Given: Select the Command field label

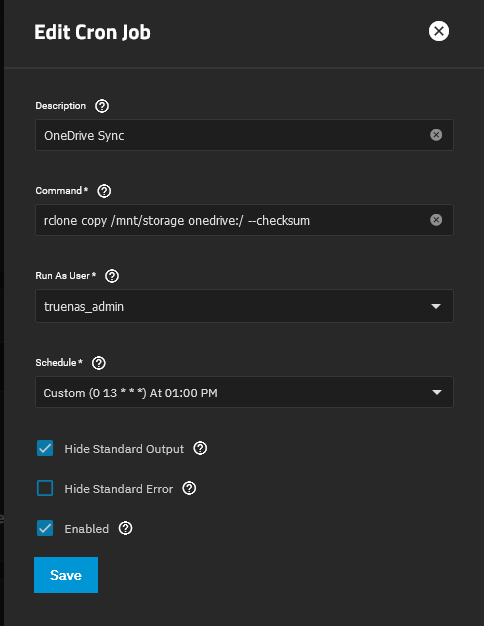Looking at the screenshot, I should (61, 191).
